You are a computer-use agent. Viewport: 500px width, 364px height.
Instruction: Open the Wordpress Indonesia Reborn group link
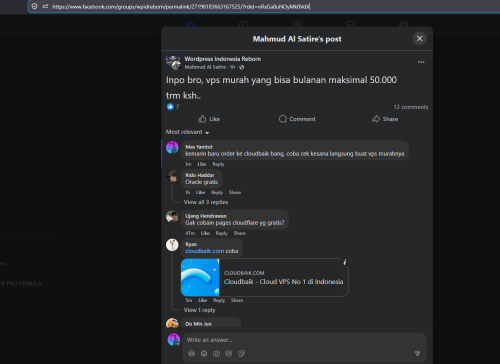223,59
